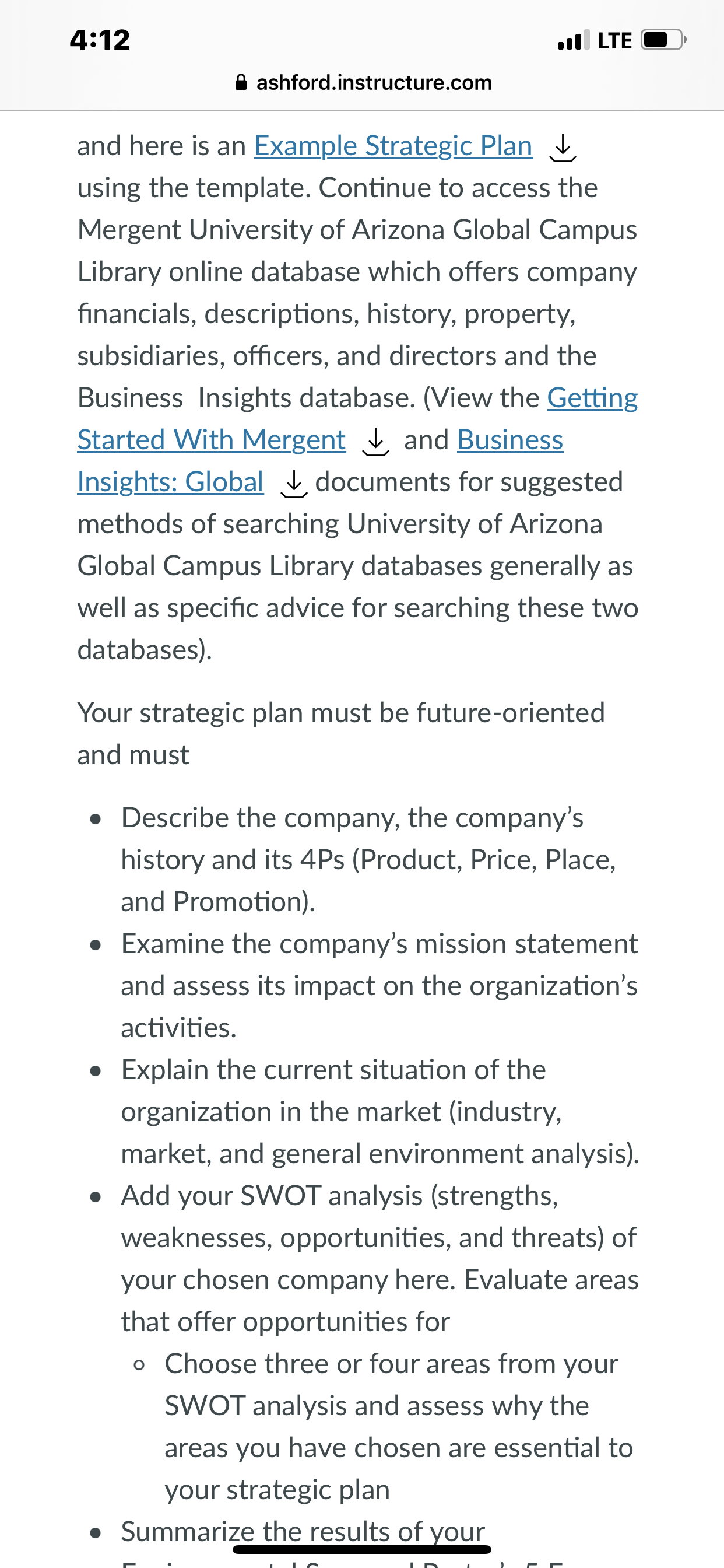
Task: Tap the home indicator bar
Action: click(362, 1549)
